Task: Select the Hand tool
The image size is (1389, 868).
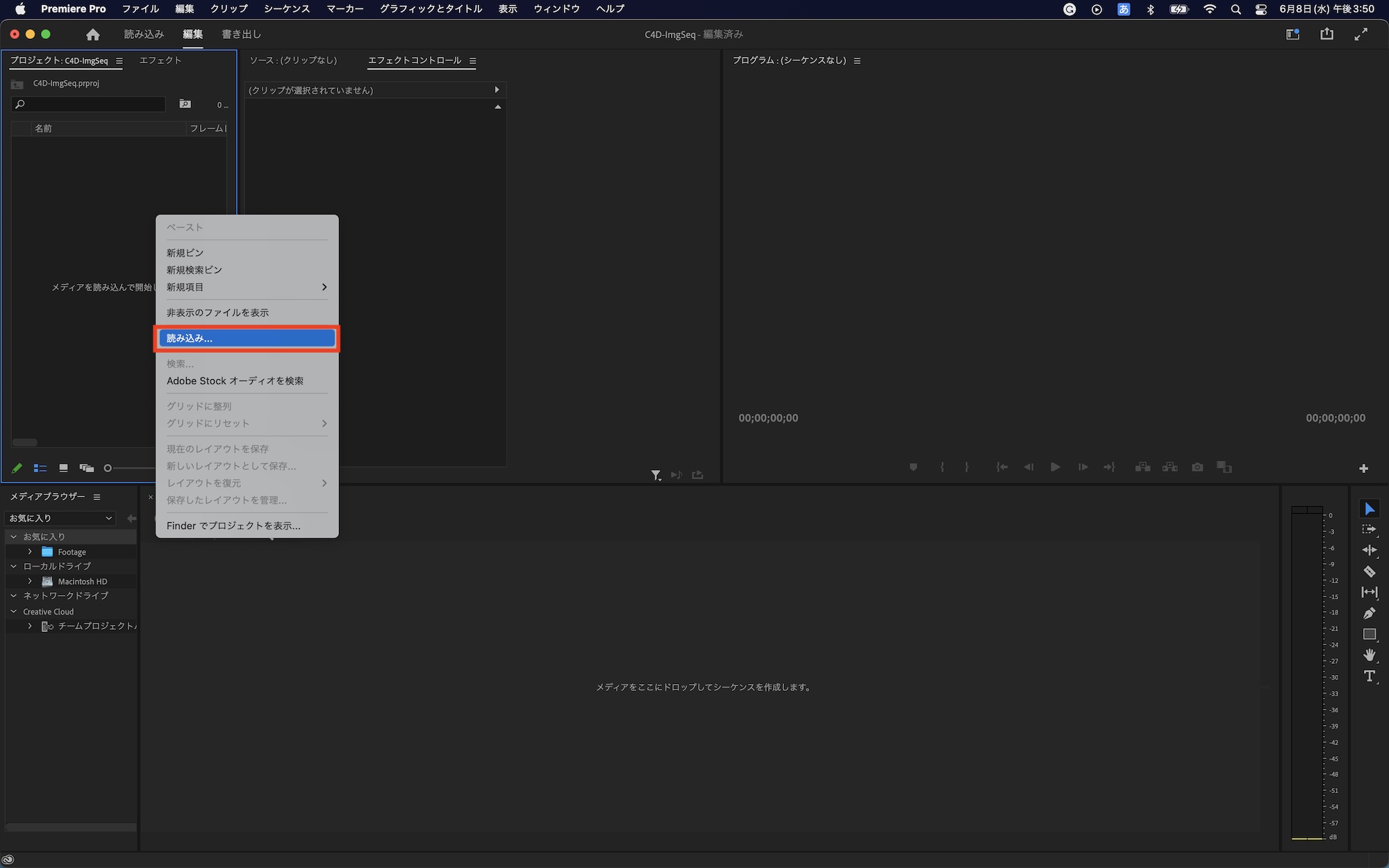Action: coord(1369,655)
